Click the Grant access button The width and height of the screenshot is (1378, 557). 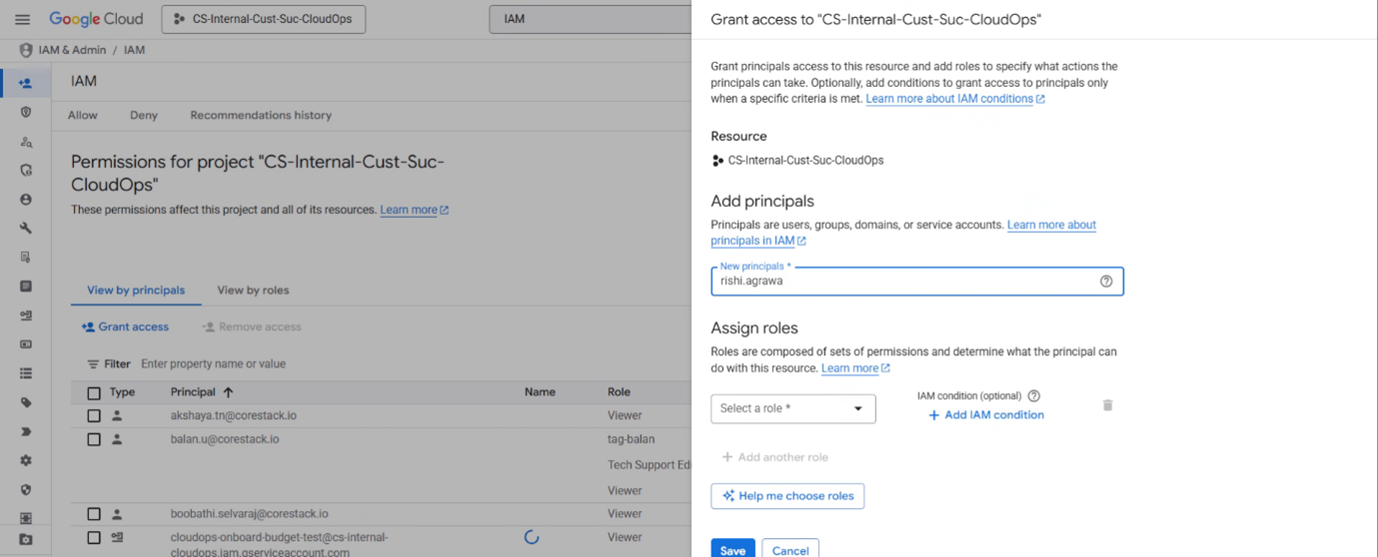[125, 327]
